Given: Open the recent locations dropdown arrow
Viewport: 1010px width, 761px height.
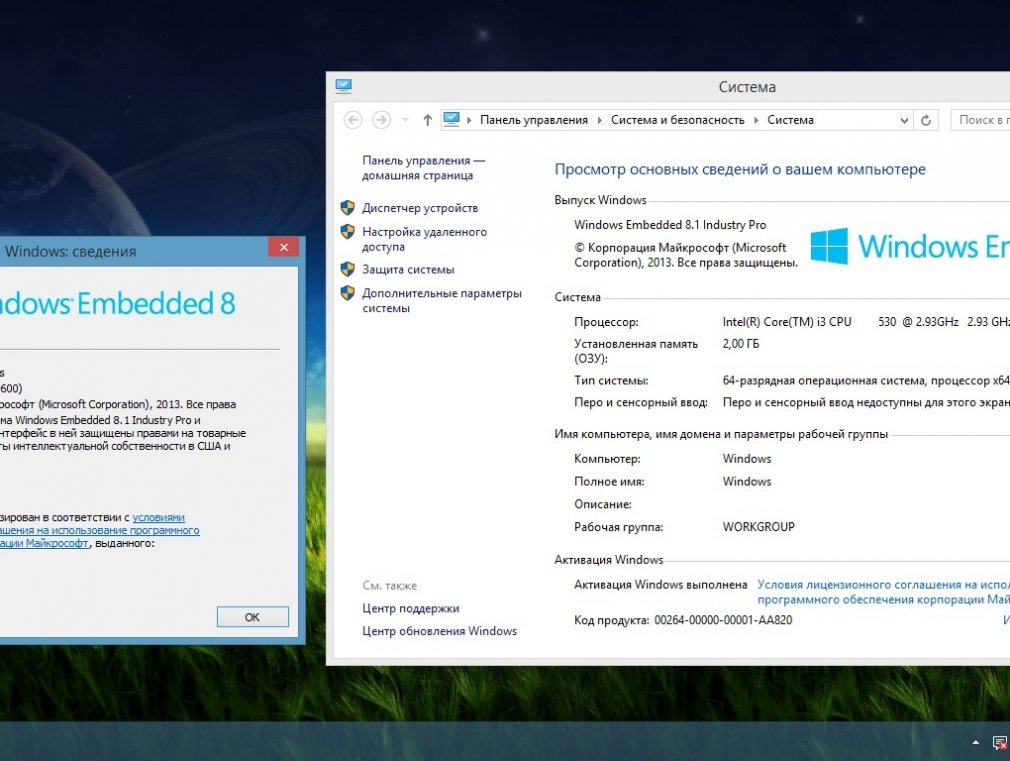Looking at the screenshot, I should coord(405,120).
